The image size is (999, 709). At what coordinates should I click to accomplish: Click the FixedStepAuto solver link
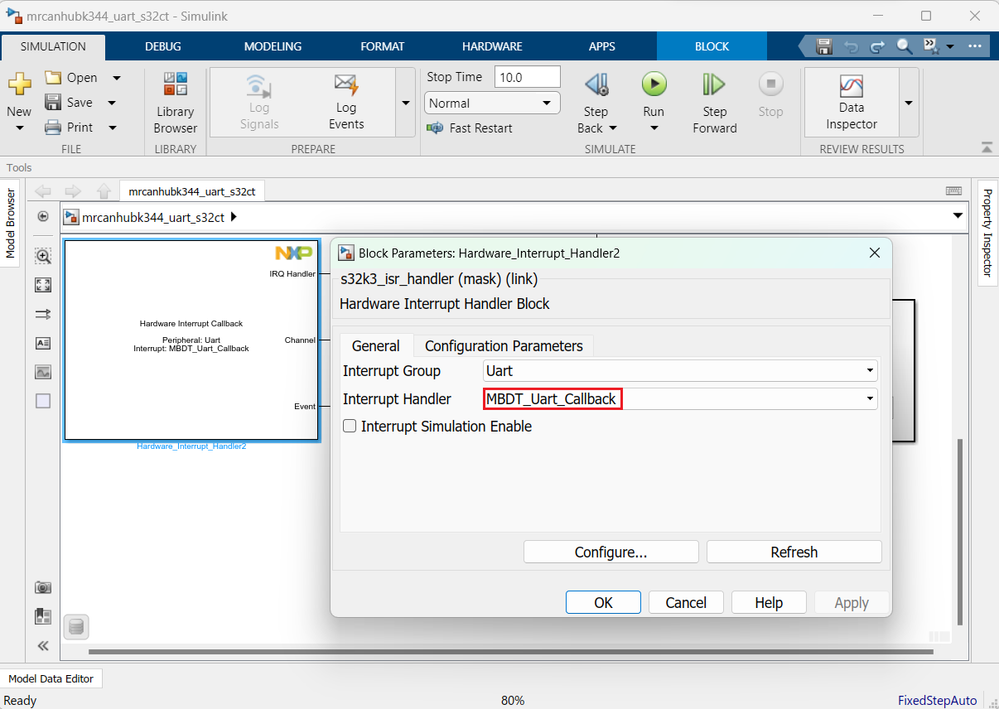tap(937, 700)
